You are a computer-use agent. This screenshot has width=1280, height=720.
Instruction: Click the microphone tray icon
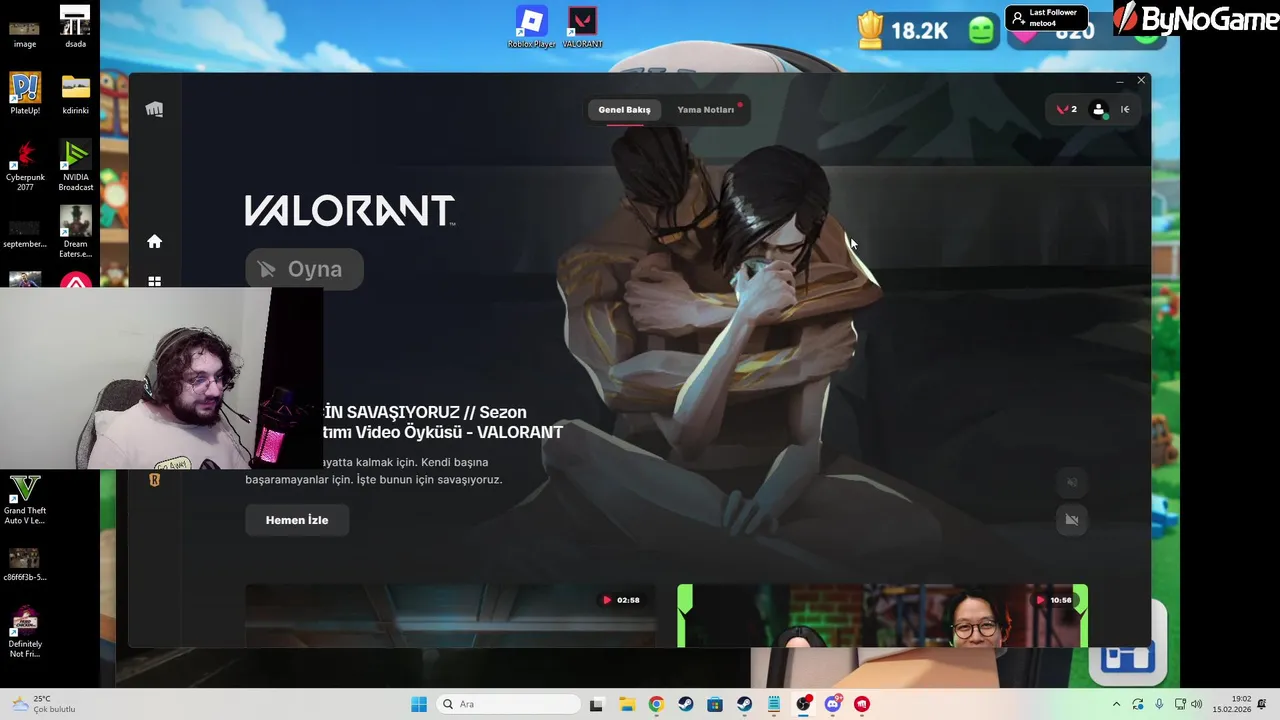click(1159, 704)
